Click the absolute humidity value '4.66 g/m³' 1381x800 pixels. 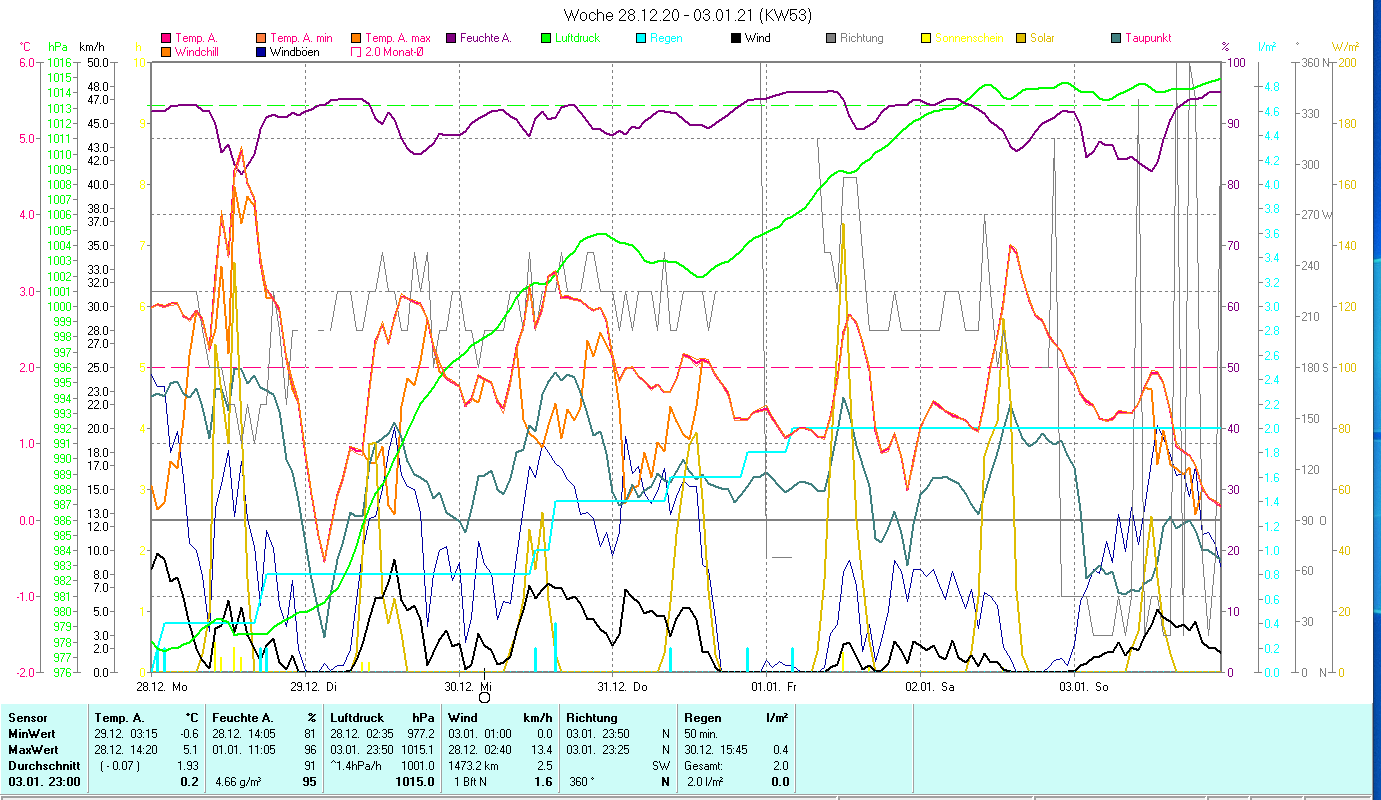pyautogui.click(x=240, y=782)
